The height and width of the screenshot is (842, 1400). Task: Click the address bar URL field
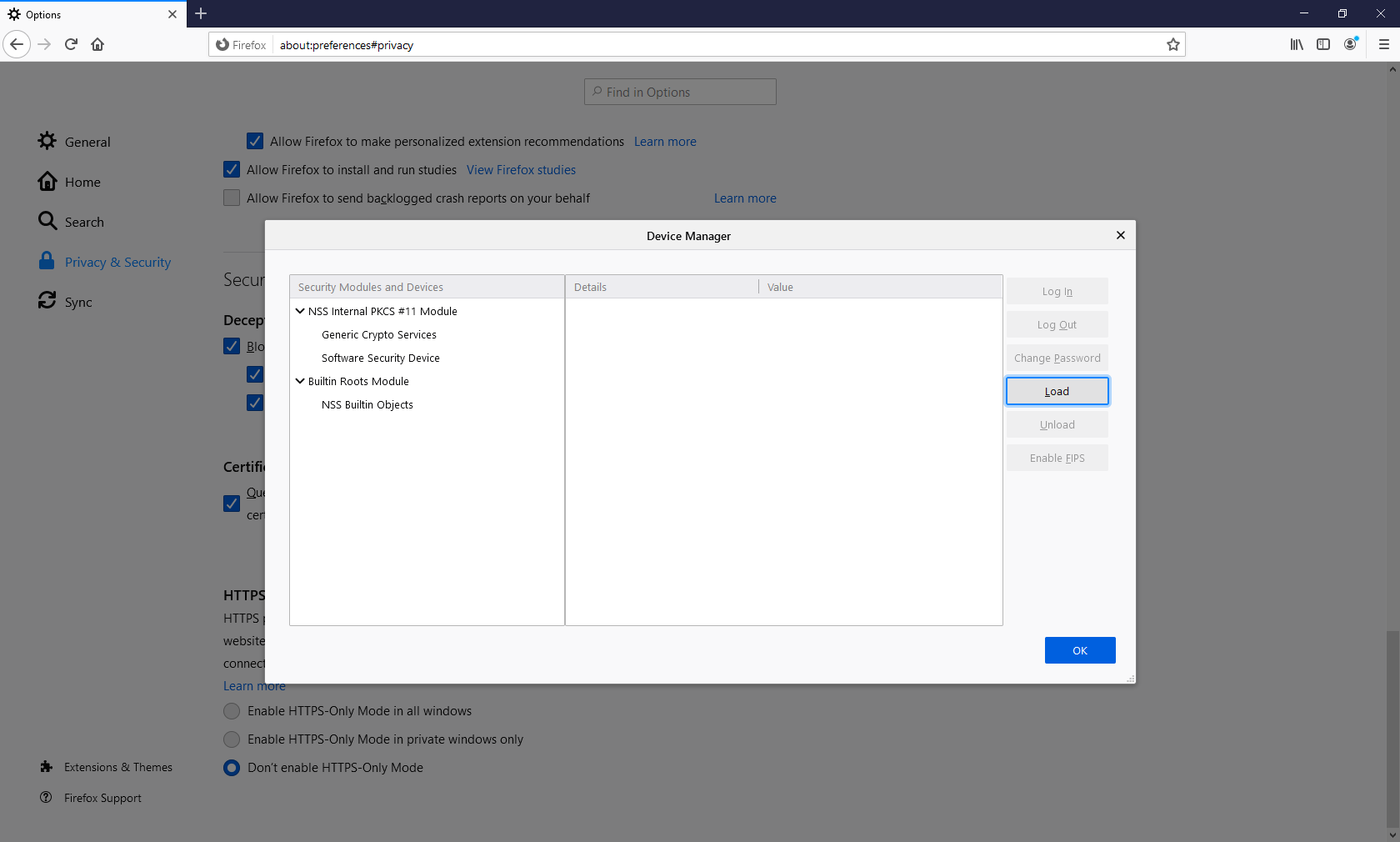(717, 45)
